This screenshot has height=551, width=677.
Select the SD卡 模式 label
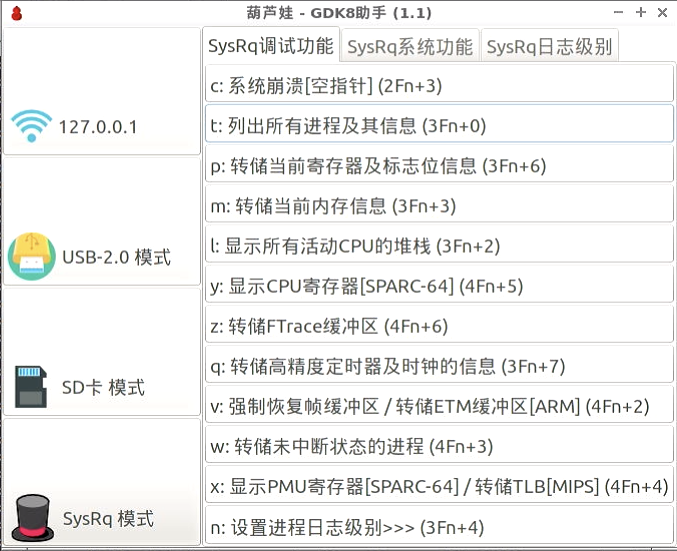pos(103,387)
